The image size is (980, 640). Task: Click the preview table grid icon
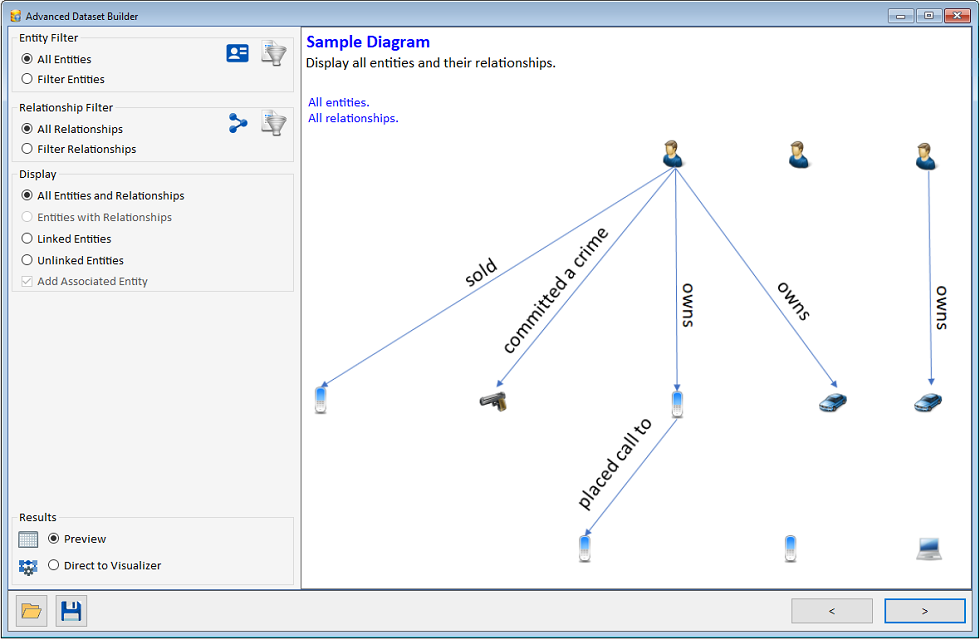[28, 539]
